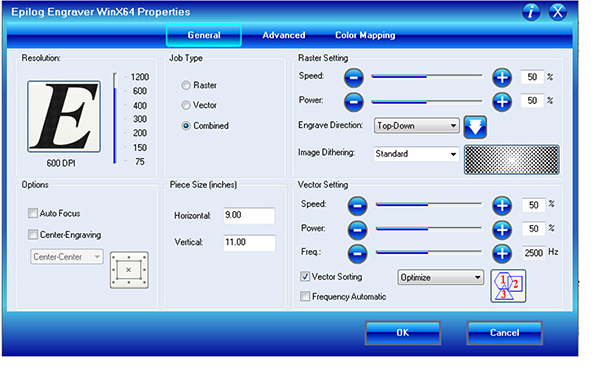This screenshot has width=600, height=376.
Task: Click the raster Speed slider track
Action: point(427,77)
